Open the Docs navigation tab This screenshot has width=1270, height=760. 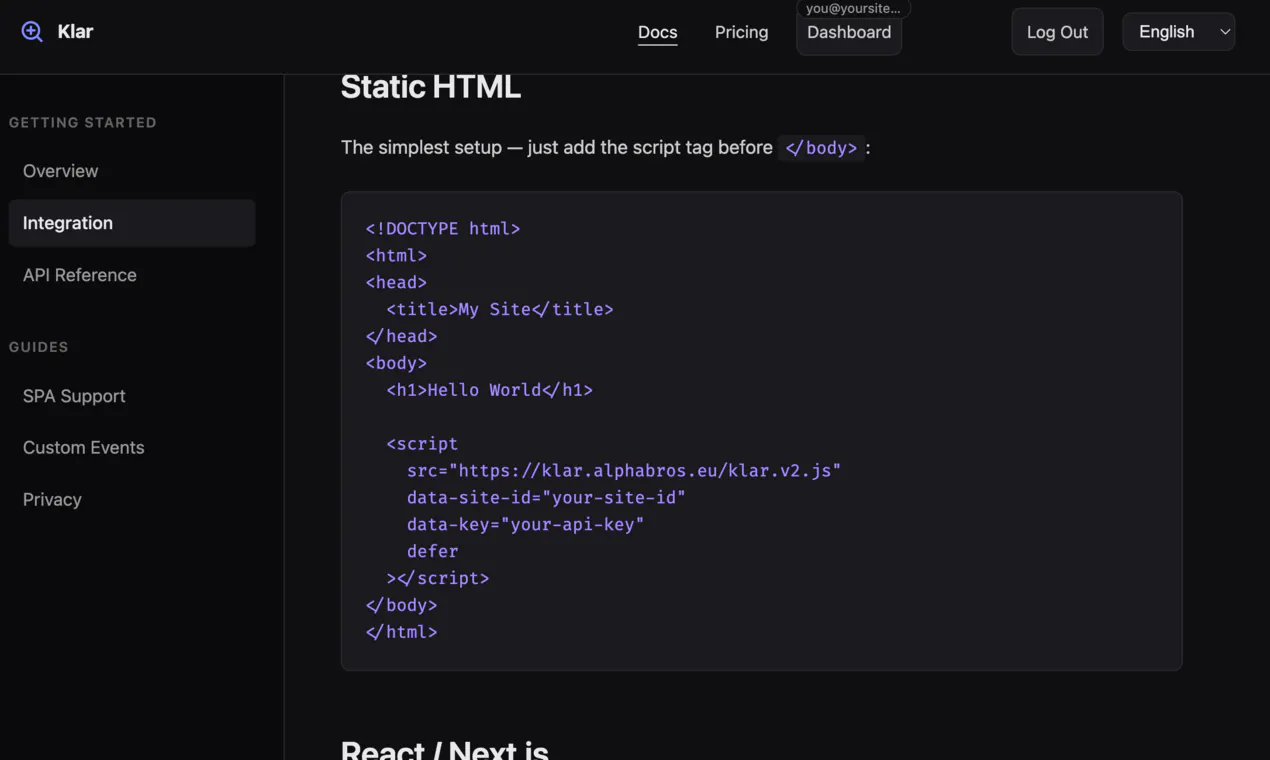[x=657, y=32]
